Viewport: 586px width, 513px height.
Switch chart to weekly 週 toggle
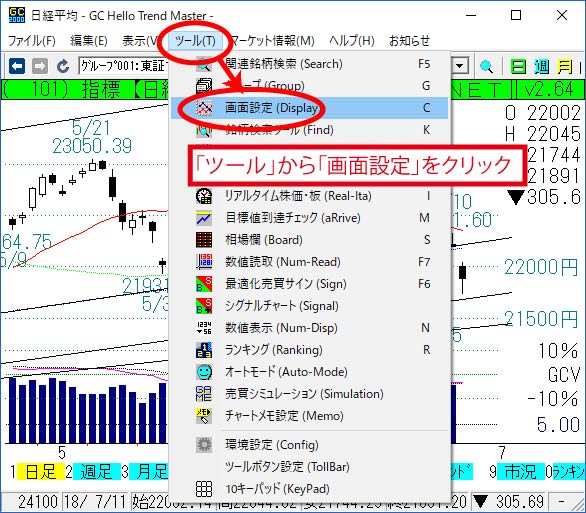tap(542, 67)
